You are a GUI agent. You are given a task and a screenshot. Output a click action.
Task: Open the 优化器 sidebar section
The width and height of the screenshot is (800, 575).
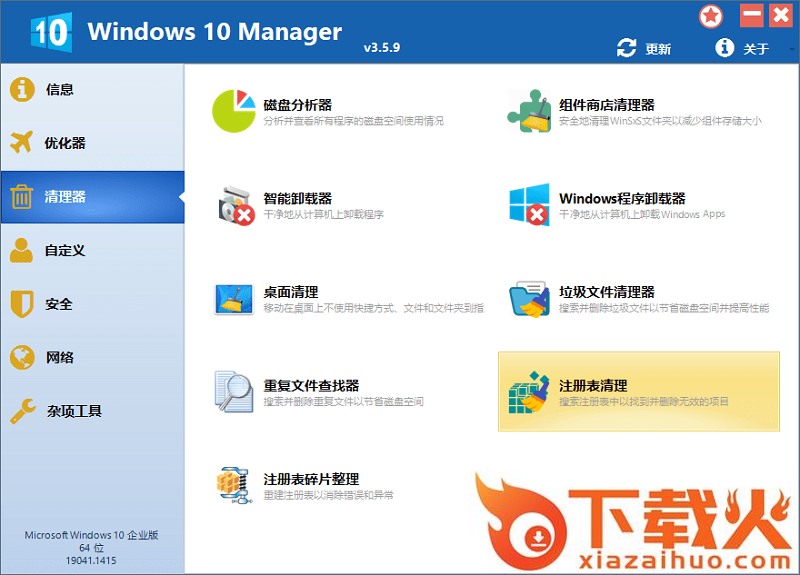[x=64, y=143]
